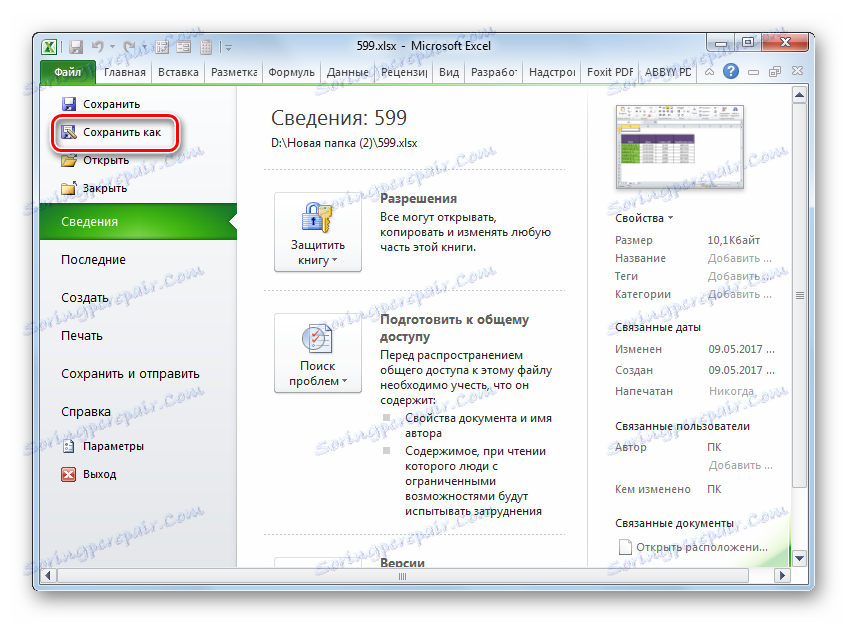
Task: Add an author via Добавить under Автор
Action: pyautogui.click(x=740, y=465)
